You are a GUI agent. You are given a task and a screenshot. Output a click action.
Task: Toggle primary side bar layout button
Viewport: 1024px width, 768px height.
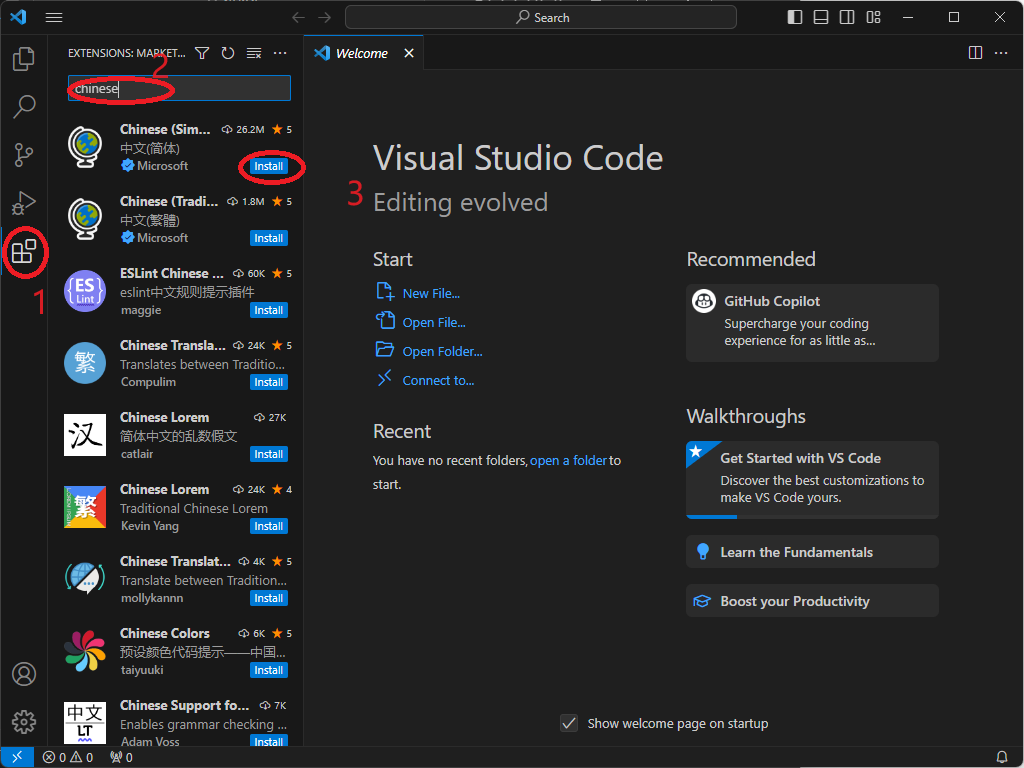(795, 18)
